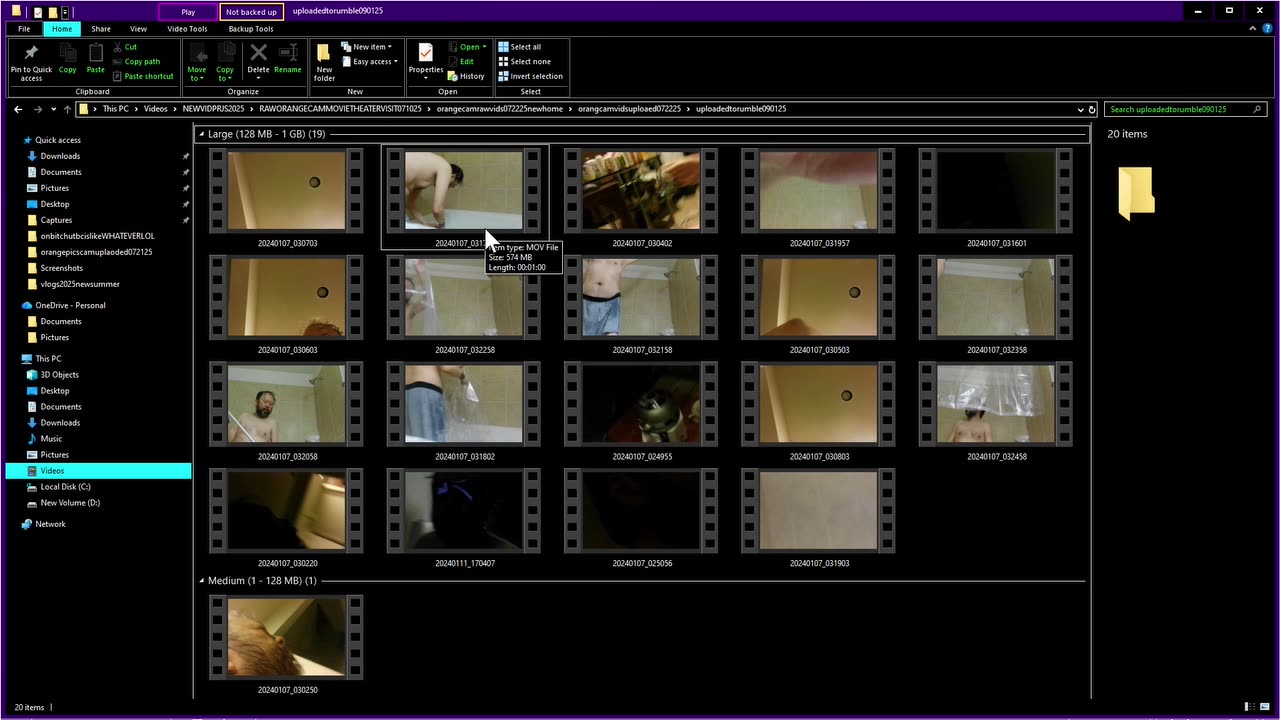Open file History from ribbon

[x=466, y=76]
